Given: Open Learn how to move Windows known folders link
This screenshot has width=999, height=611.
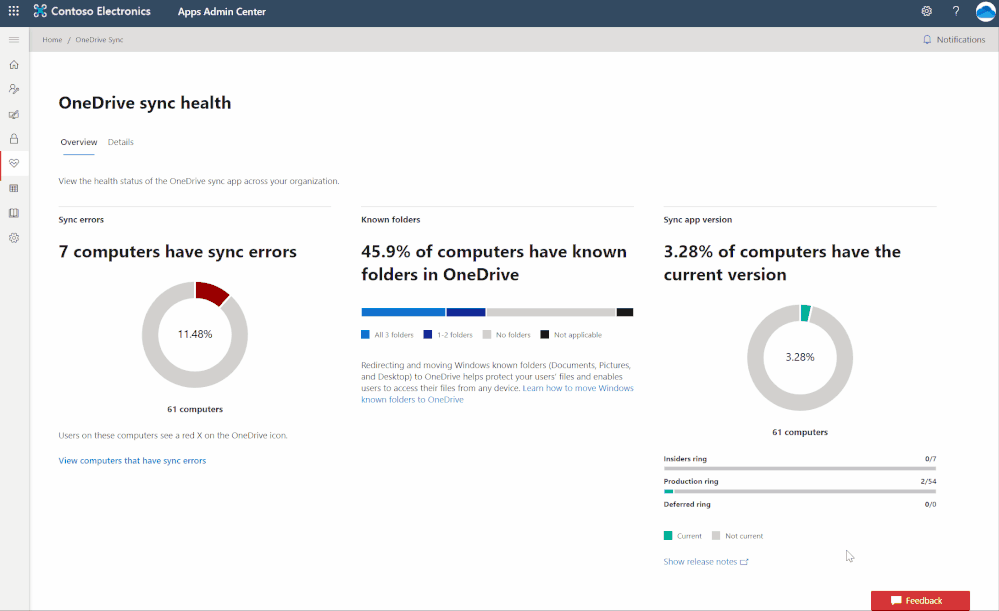Looking at the screenshot, I should pyautogui.click(x=497, y=394).
